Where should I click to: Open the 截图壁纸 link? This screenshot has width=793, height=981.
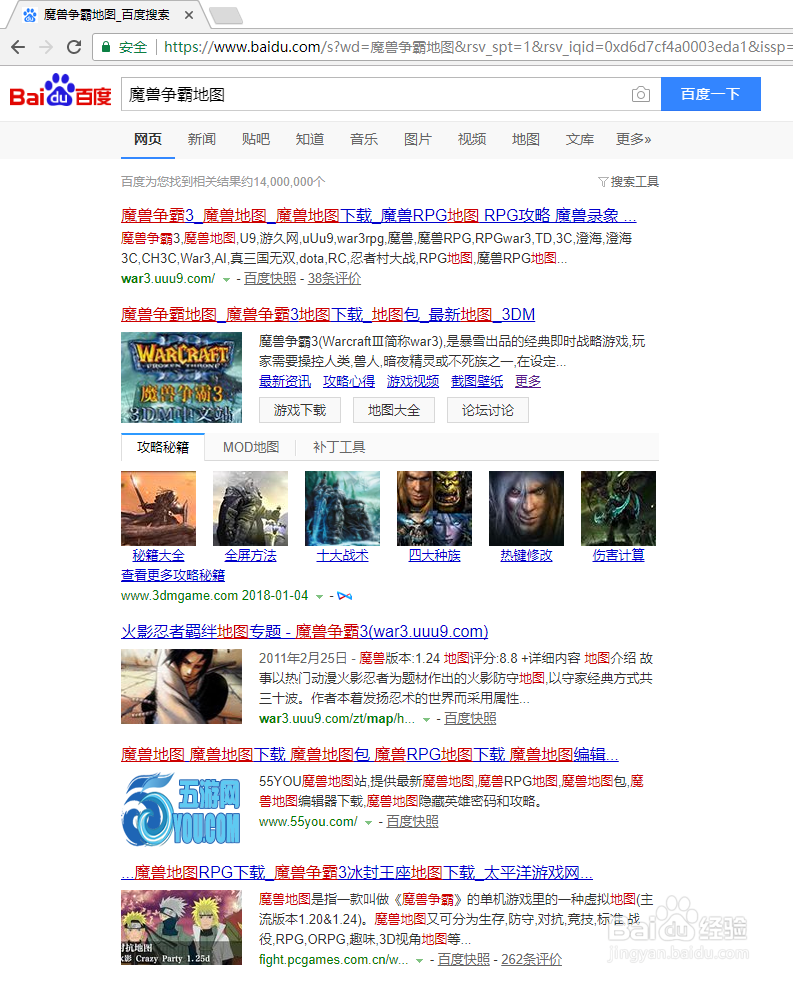(477, 381)
